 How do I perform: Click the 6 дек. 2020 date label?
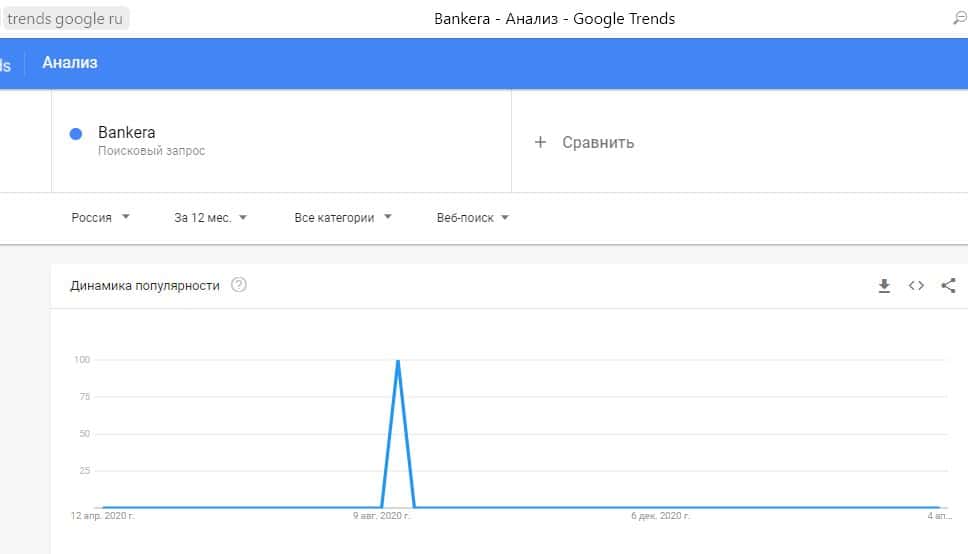click(x=660, y=516)
